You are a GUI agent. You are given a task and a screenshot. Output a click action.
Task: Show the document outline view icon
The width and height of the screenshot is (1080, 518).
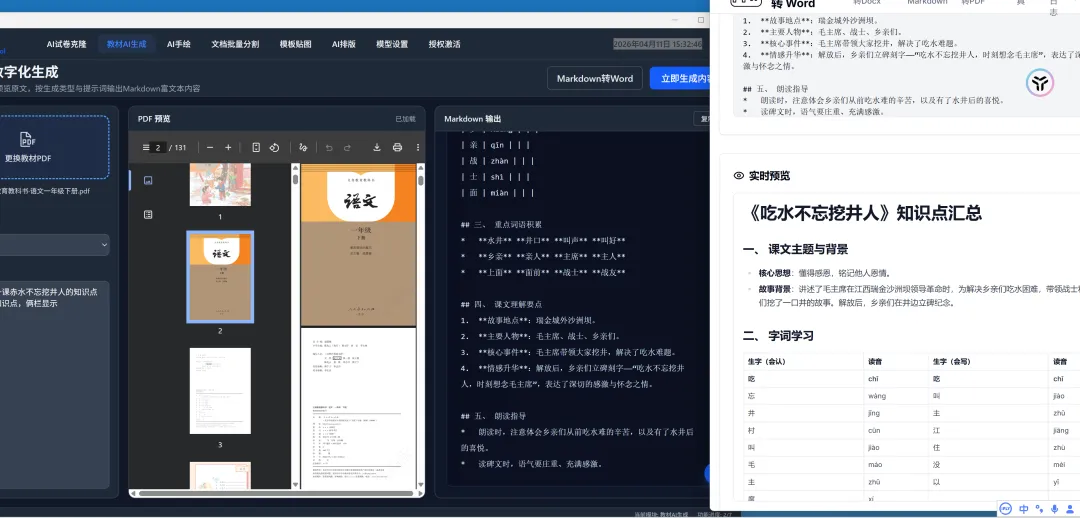(147, 215)
